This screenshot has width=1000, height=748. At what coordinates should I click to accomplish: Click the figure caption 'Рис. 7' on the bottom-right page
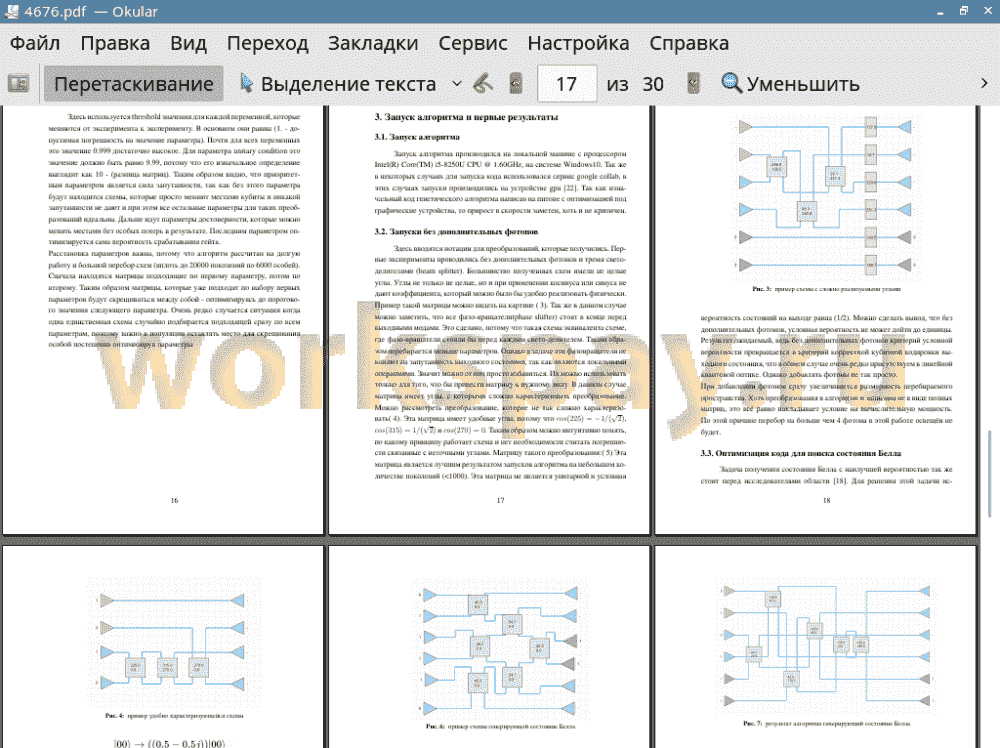tap(826, 724)
